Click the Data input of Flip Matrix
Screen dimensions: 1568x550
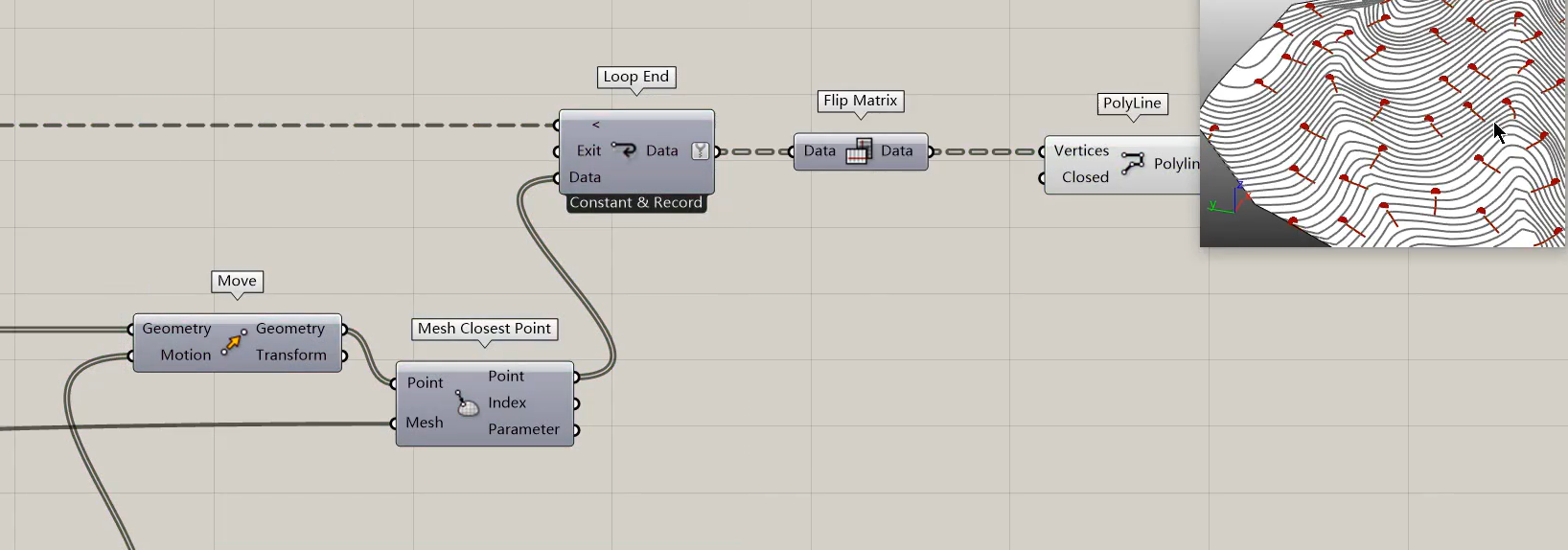819,151
